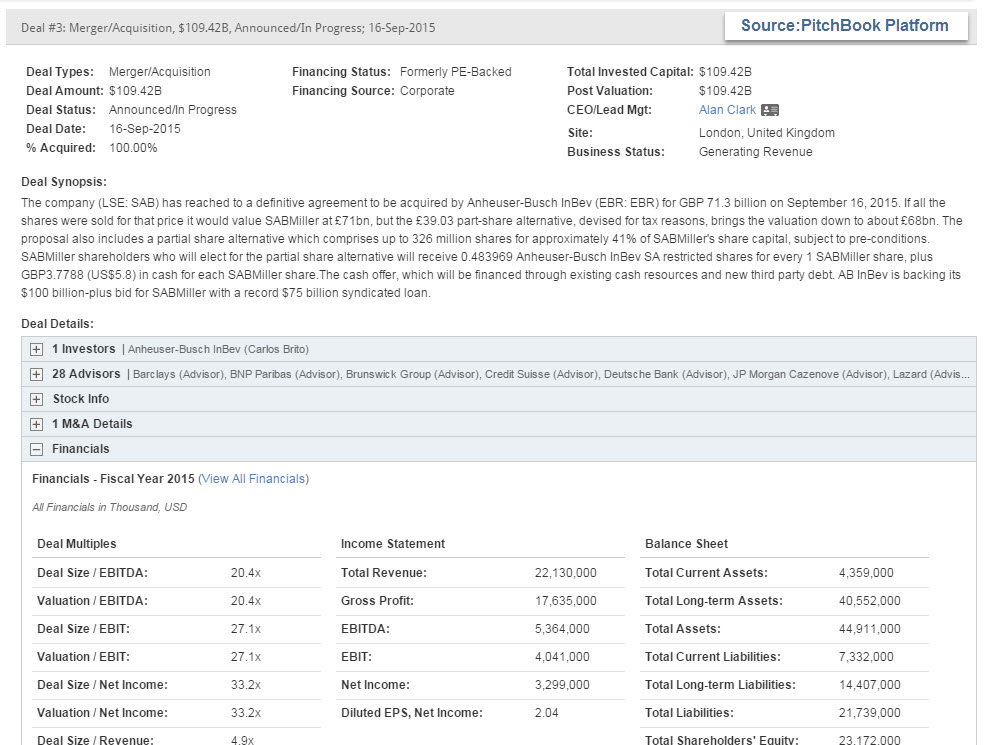Expand the Stock Info section
This screenshot has height=745, width=984.
(x=36, y=400)
